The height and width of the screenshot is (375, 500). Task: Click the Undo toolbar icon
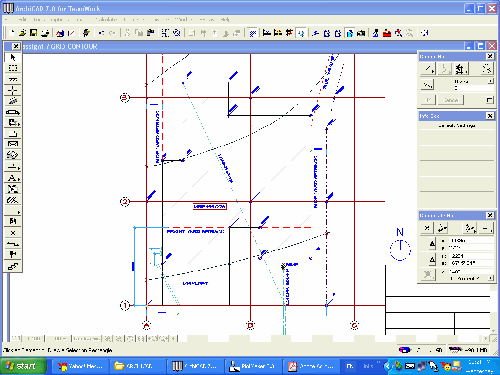tap(102, 33)
